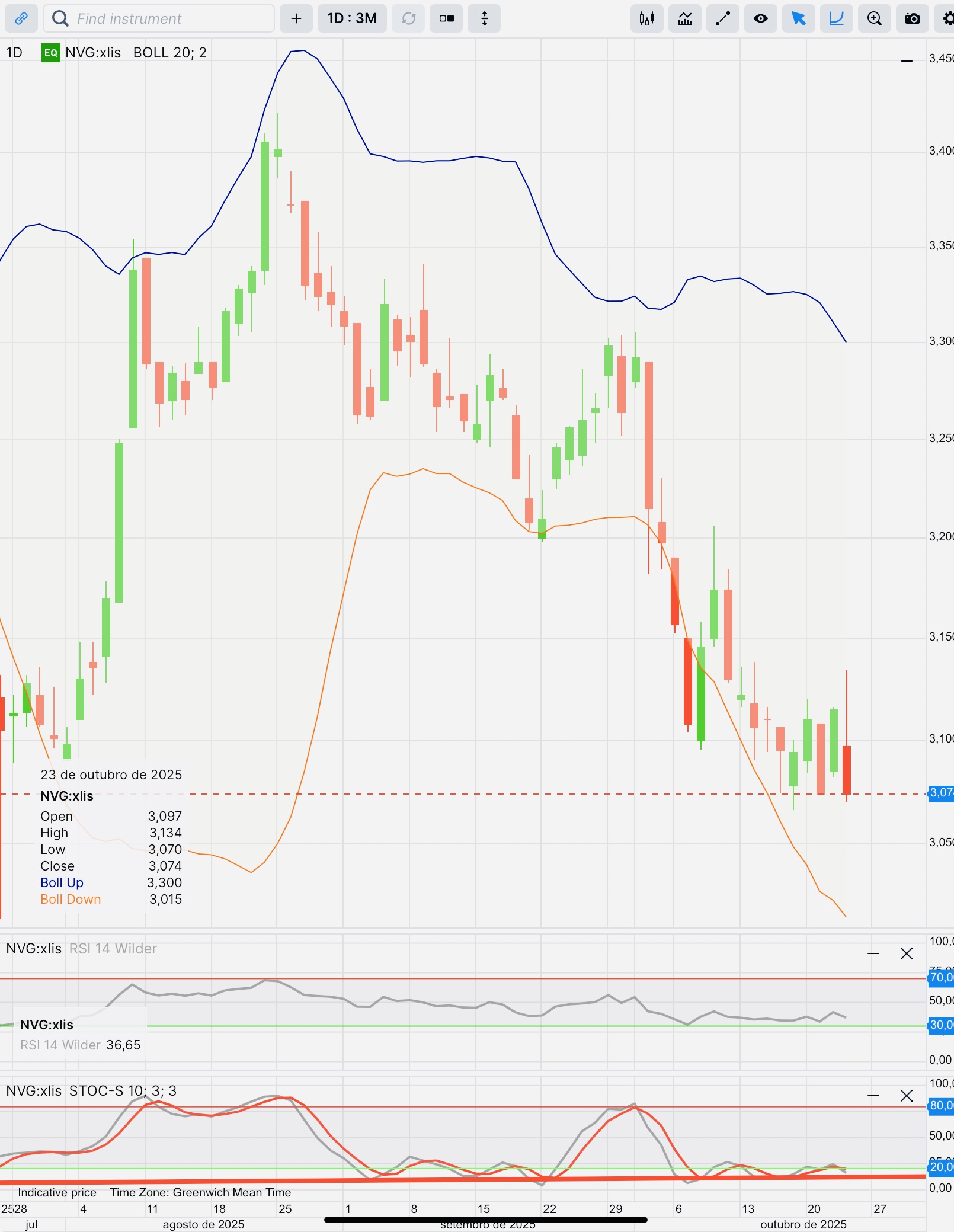Open the chart type candlestick icon
This screenshot has width=954, height=1232.
click(647, 18)
